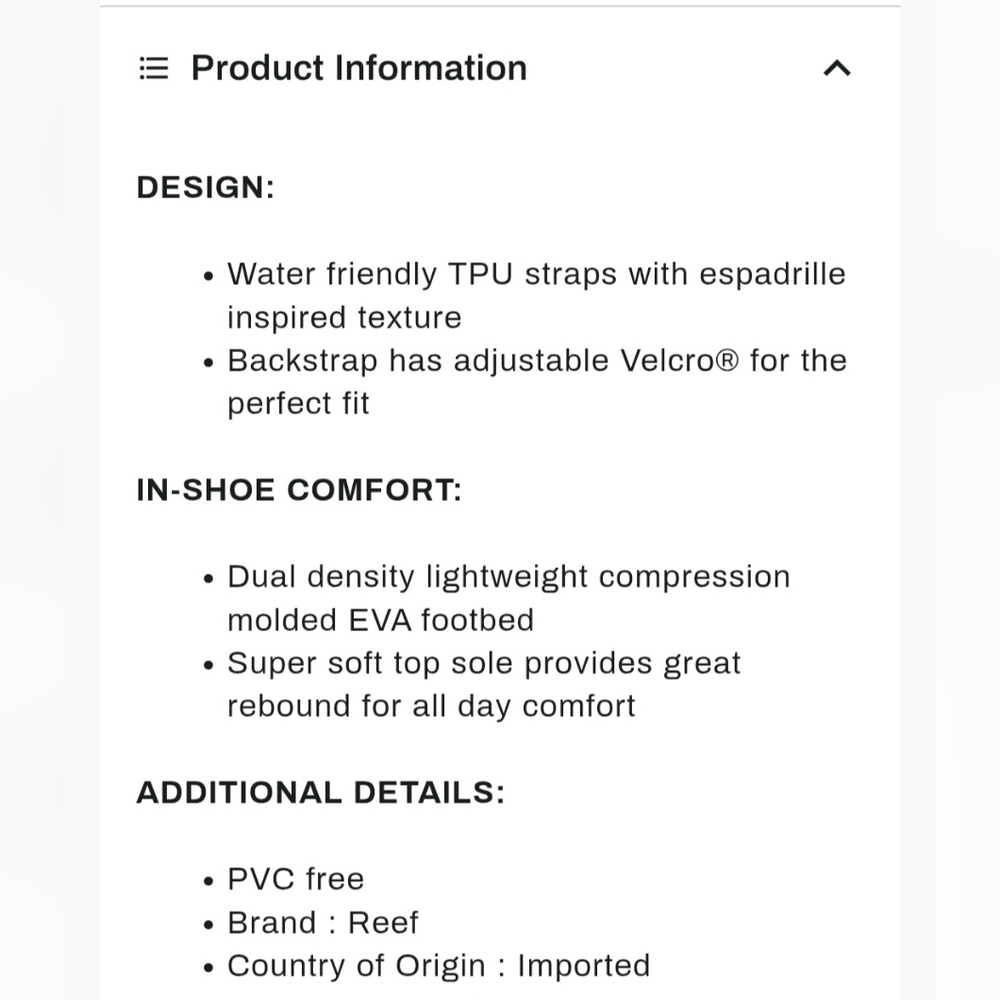The width and height of the screenshot is (1000, 1000).
Task: Click the Backstrap has adjustable Velcro line
Action: (537, 361)
